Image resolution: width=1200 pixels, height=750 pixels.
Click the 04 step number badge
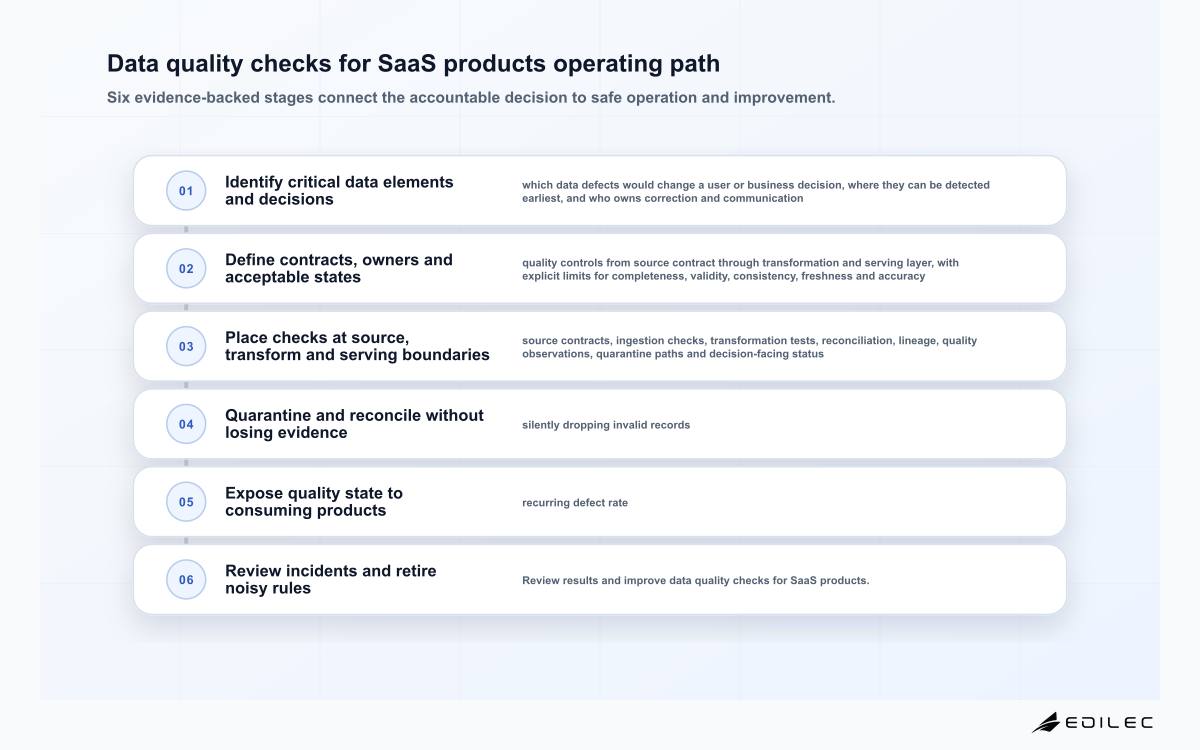(x=186, y=424)
